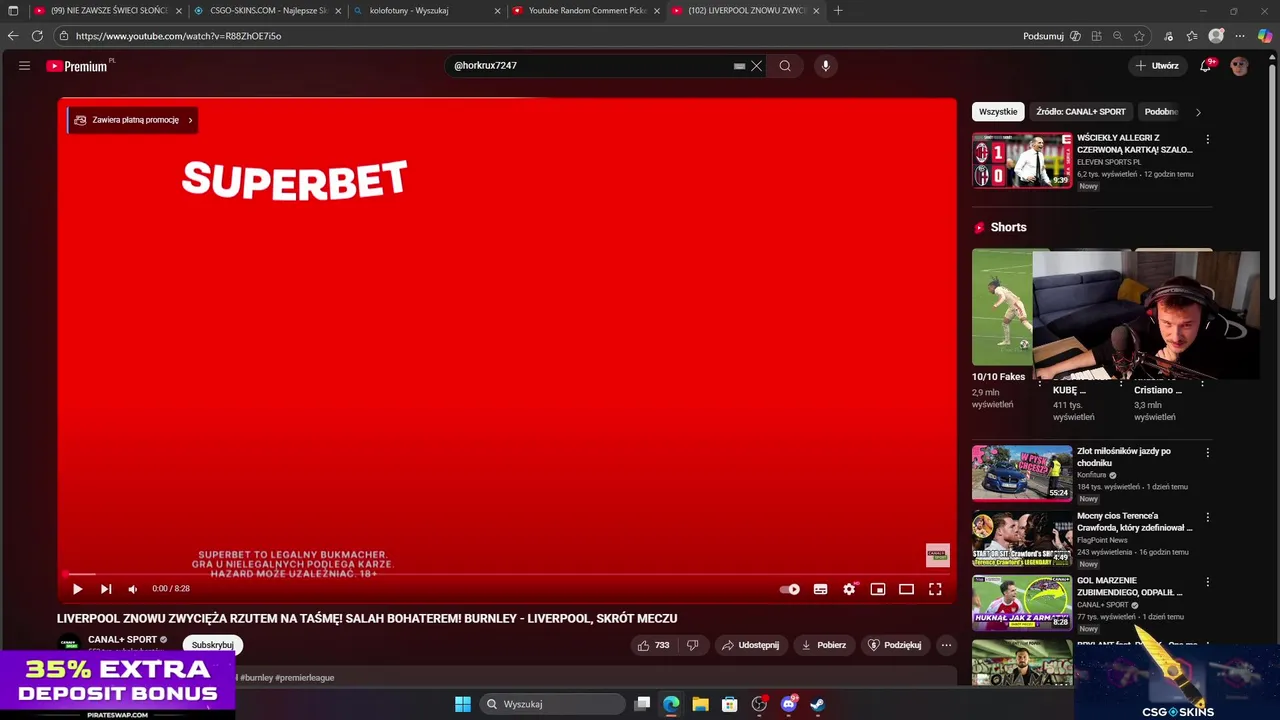Screen dimensions: 1280x720
Task: Open options for Mocny cios Terence'a video
Action: tap(1207, 518)
